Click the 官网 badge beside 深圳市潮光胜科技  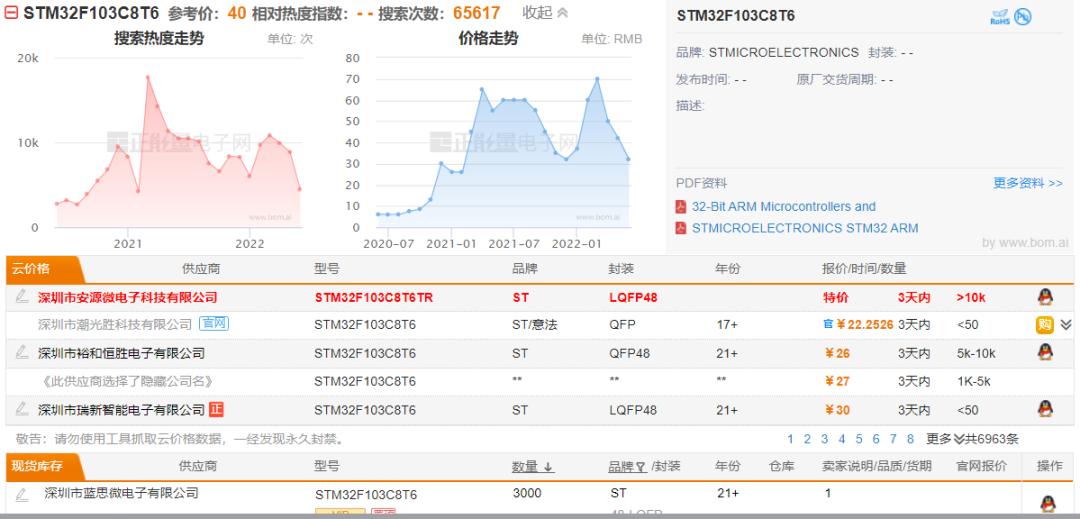(x=214, y=324)
